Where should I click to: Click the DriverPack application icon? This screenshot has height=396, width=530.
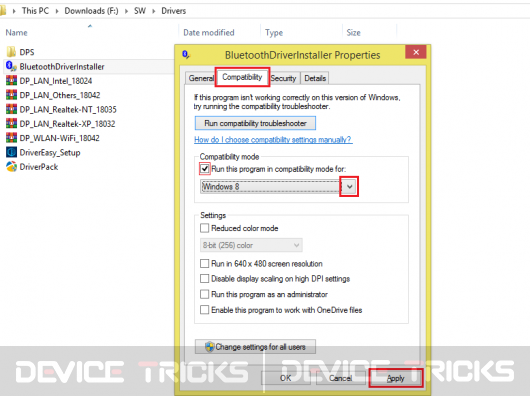tap(11, 167)
